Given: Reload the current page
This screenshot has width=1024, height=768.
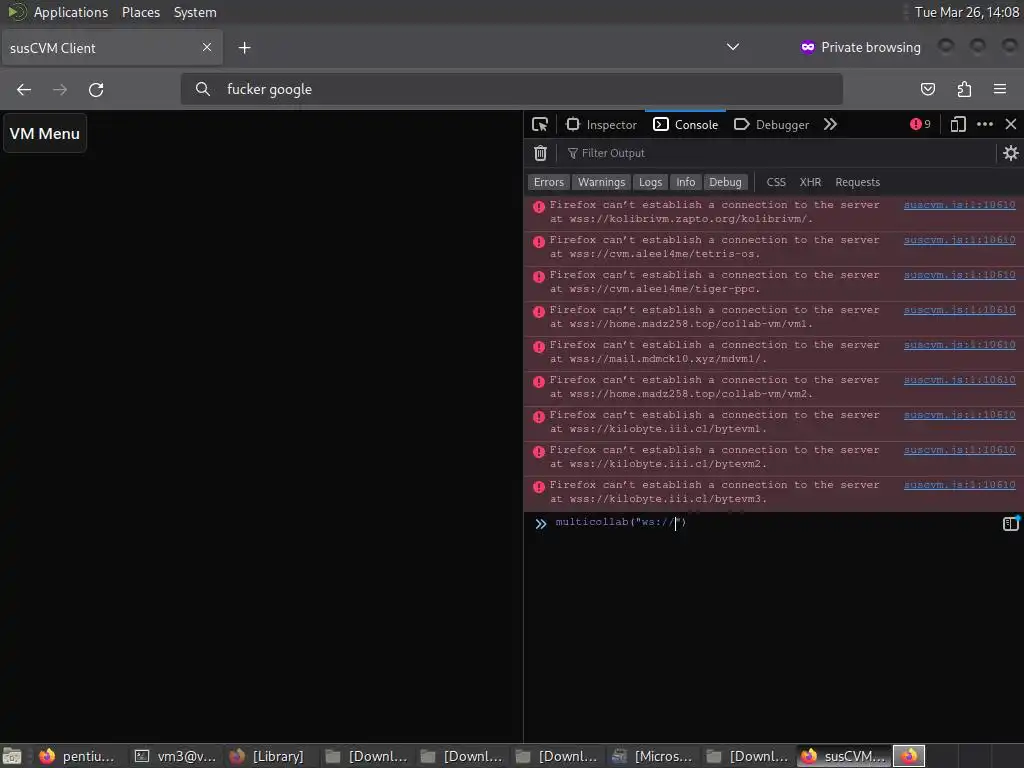Looking at the screenshot, I should pos(96,89).
